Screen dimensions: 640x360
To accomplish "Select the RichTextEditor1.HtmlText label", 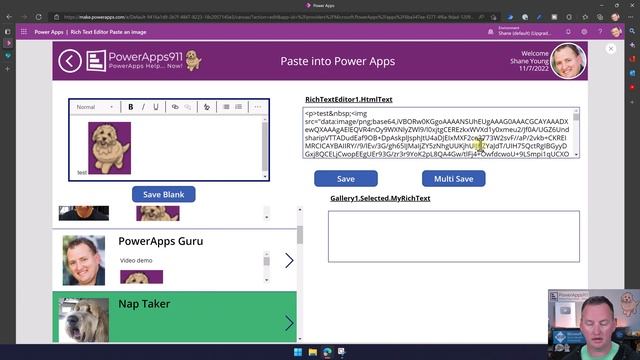I will 349,99.
